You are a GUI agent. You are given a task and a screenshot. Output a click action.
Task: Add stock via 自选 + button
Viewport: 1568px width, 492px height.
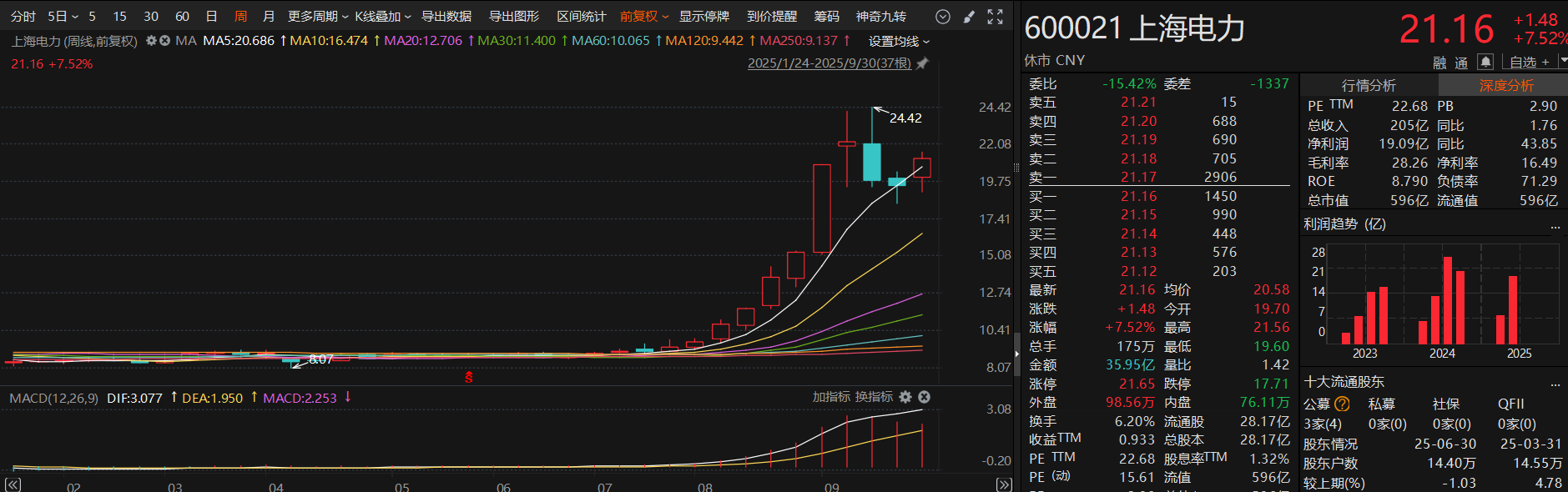1529,62
